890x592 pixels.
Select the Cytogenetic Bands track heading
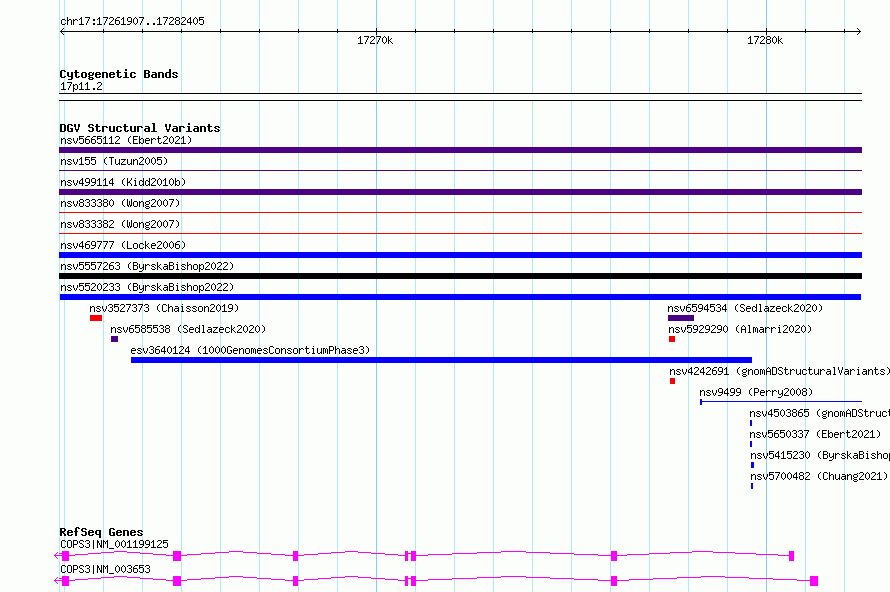pos(119,74)
